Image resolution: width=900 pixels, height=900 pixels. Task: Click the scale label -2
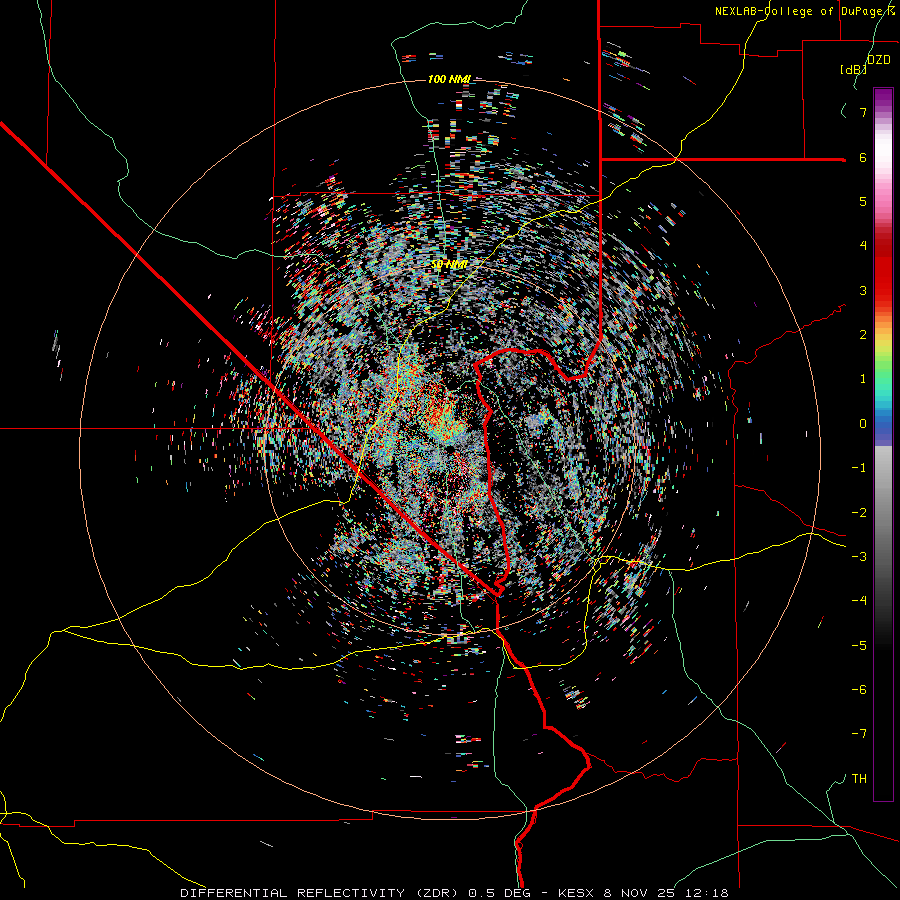pos(859,513)
